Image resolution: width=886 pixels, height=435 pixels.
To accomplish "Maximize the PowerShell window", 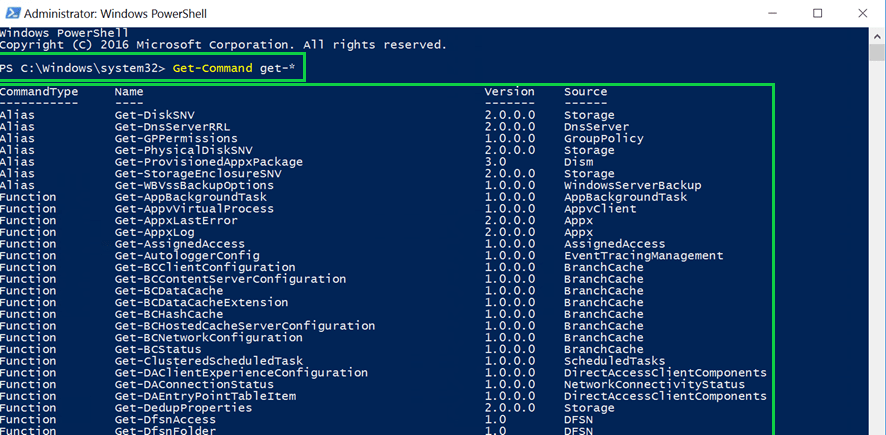I will pyautogui.click(x=817, y=14).
